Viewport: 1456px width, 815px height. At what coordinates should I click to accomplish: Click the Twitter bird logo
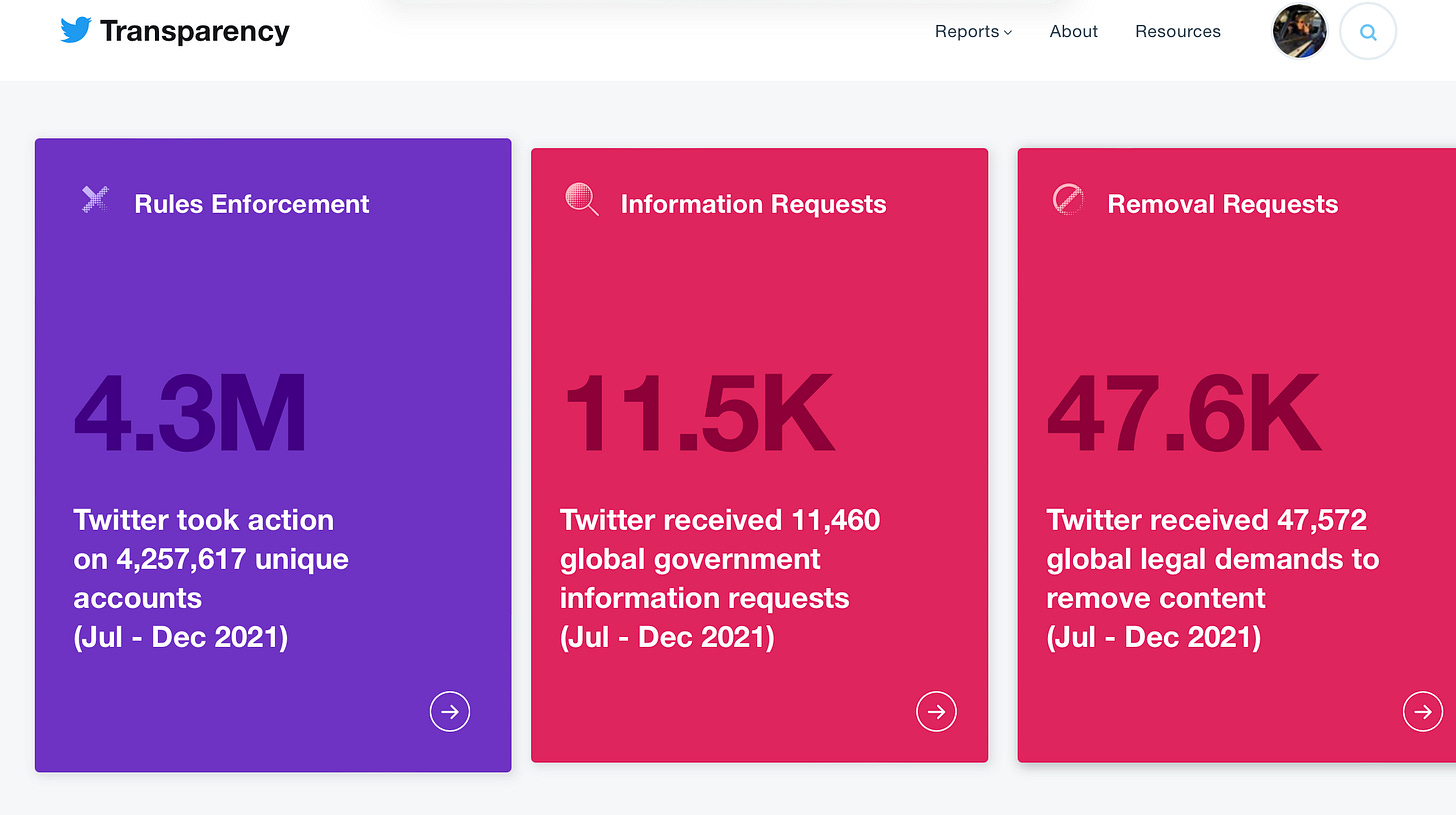point(75,30)
